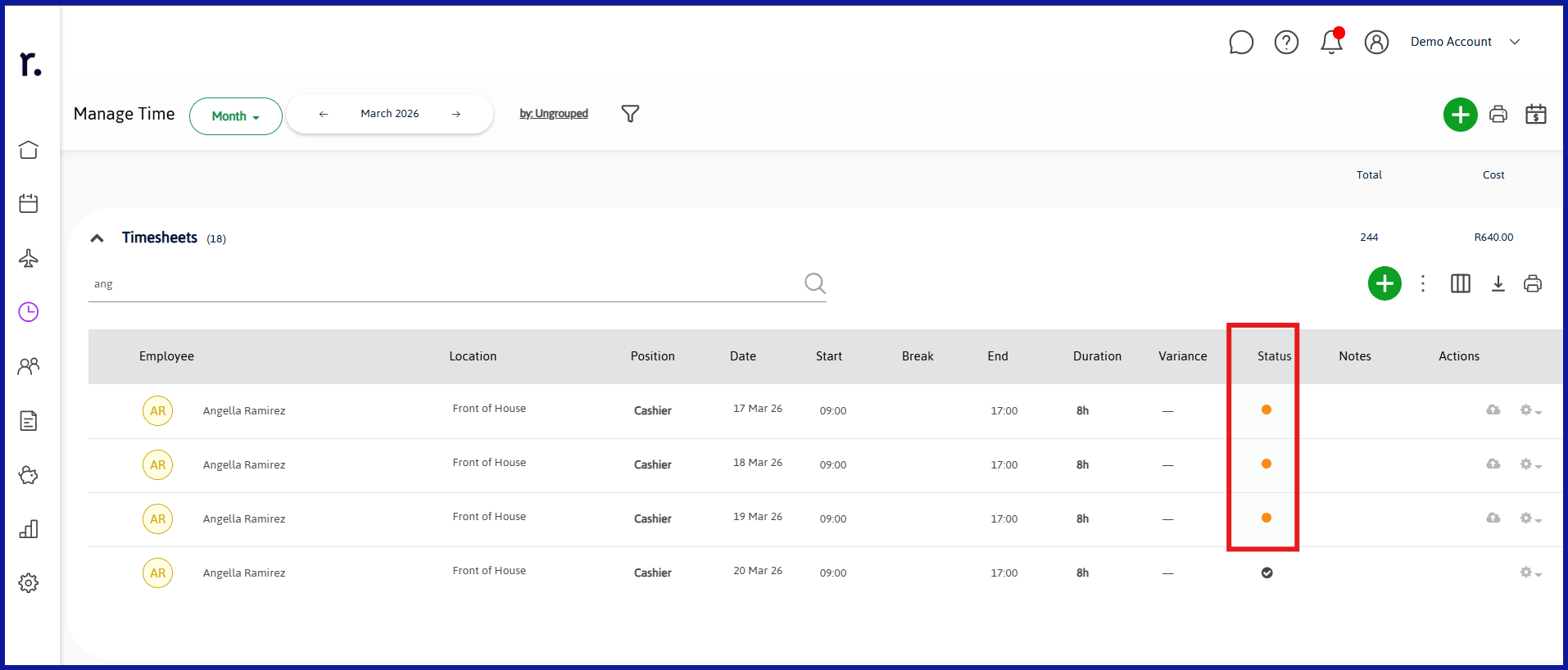1568x670 pixels.
Task: Click the timesheet search field containing ang
Action: click(x=457, y=284)
